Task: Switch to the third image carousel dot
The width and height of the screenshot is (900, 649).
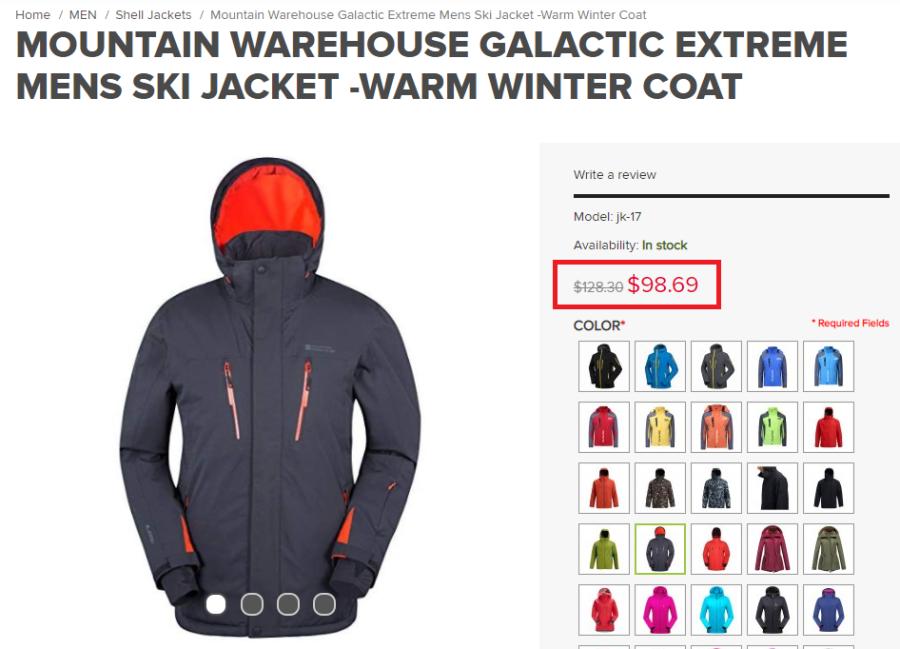Action: coord(288,604)
